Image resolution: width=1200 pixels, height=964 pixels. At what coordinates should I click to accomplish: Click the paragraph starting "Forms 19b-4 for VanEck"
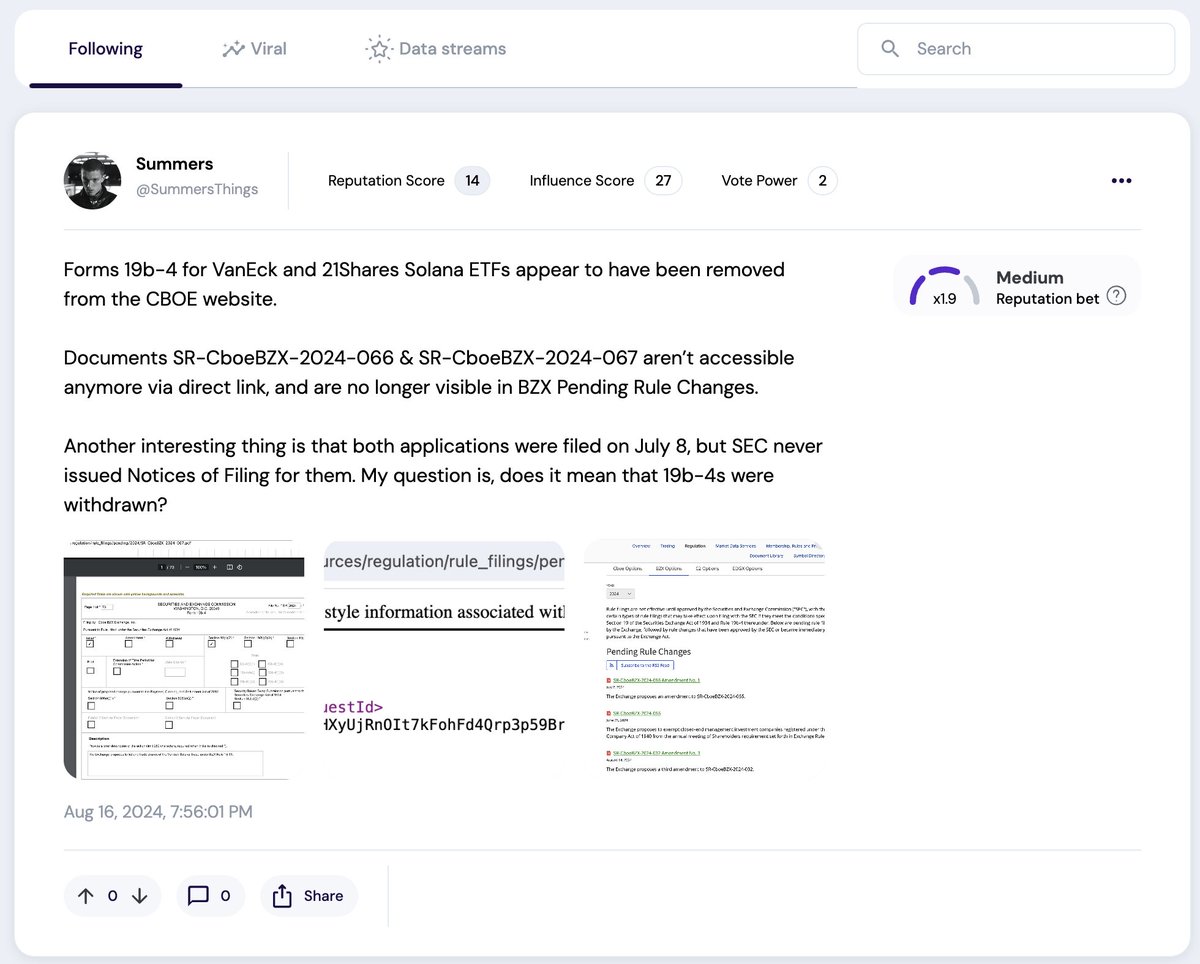[424, 284]
